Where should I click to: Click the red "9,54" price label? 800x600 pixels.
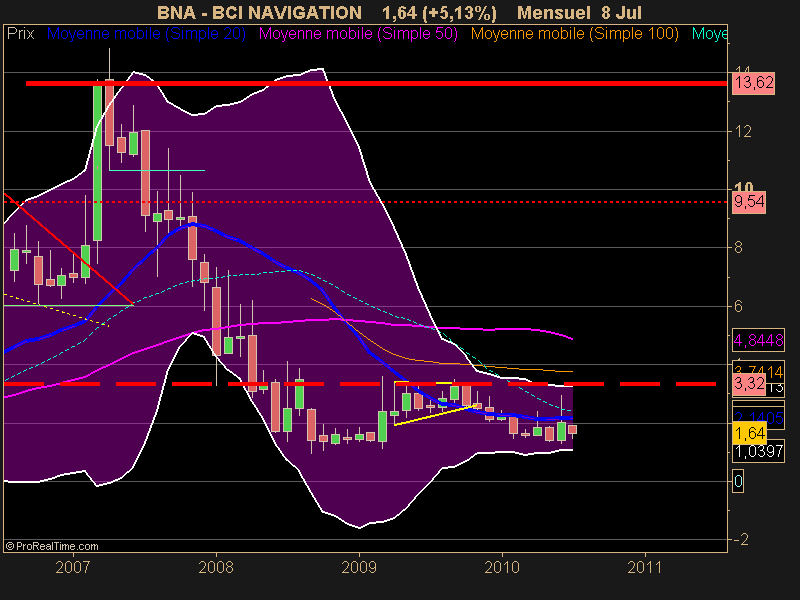click(749, 202)
